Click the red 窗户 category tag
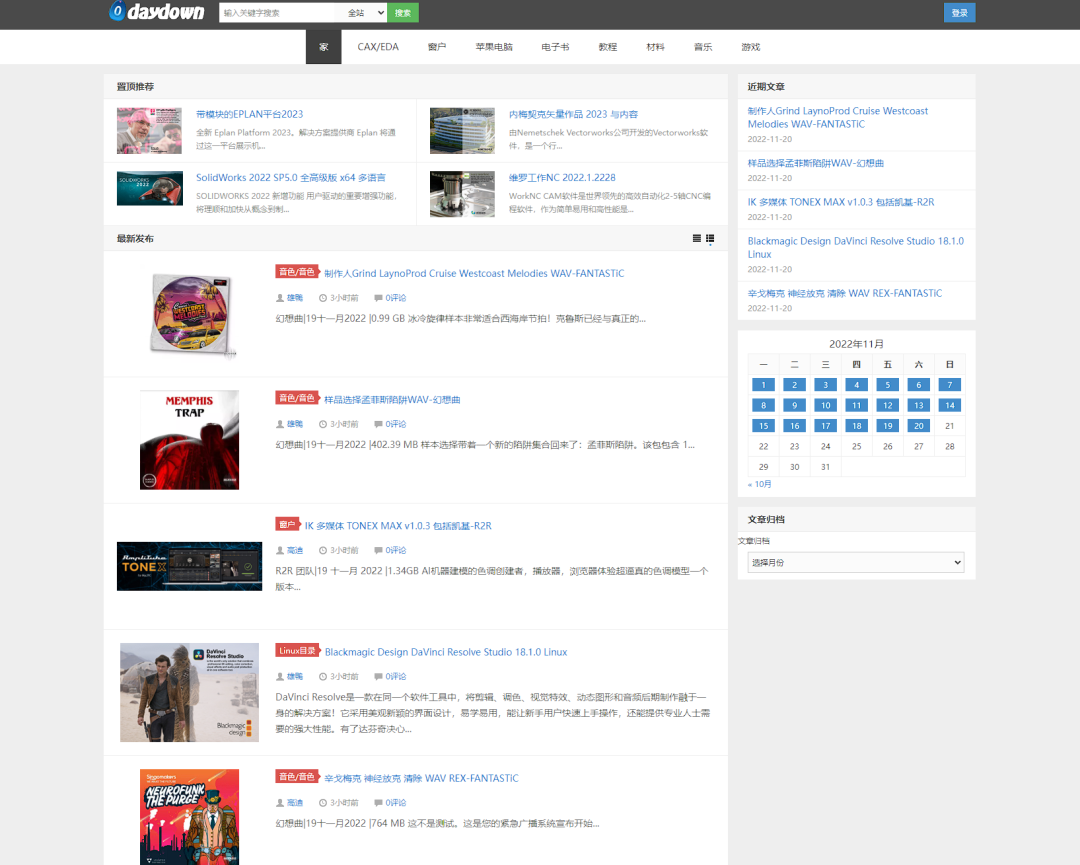This screenshot has width=1080, height=865. [x=287, y=525]
